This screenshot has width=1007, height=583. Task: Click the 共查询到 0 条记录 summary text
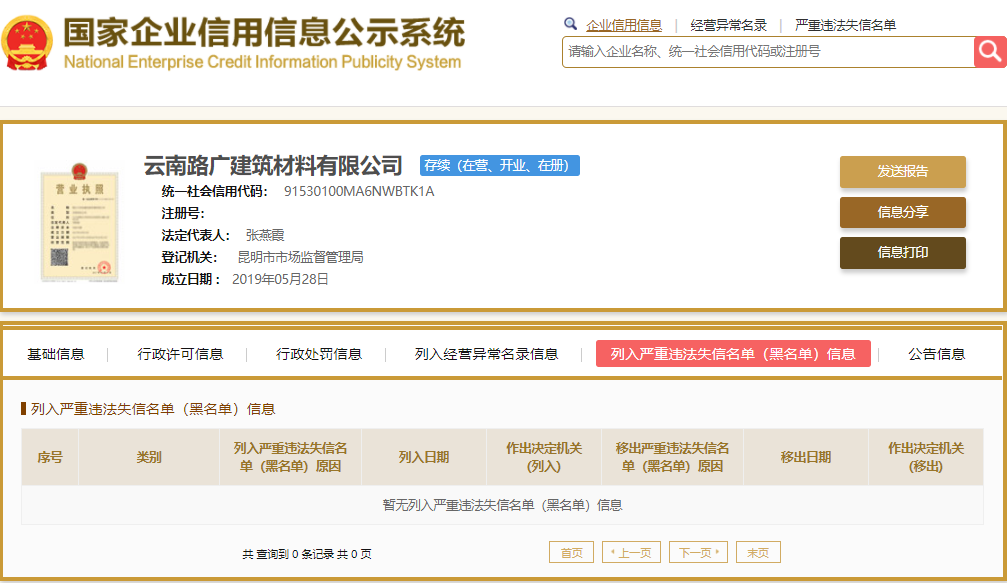(x=307, y=553)
